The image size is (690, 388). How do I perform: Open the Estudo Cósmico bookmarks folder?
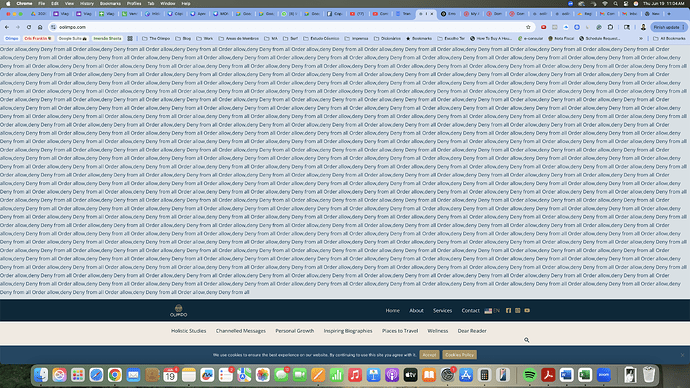coord(321,39)
